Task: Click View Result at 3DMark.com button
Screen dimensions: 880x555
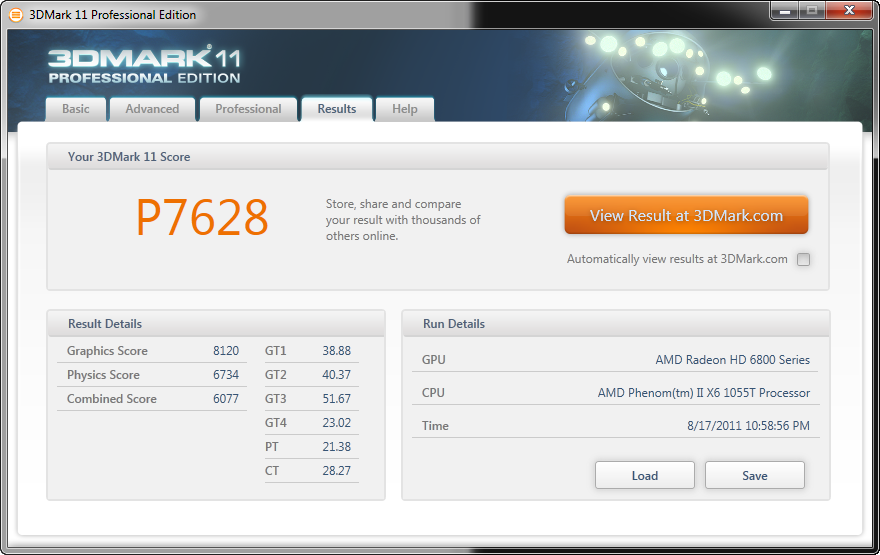Action: tap(686, 215)
